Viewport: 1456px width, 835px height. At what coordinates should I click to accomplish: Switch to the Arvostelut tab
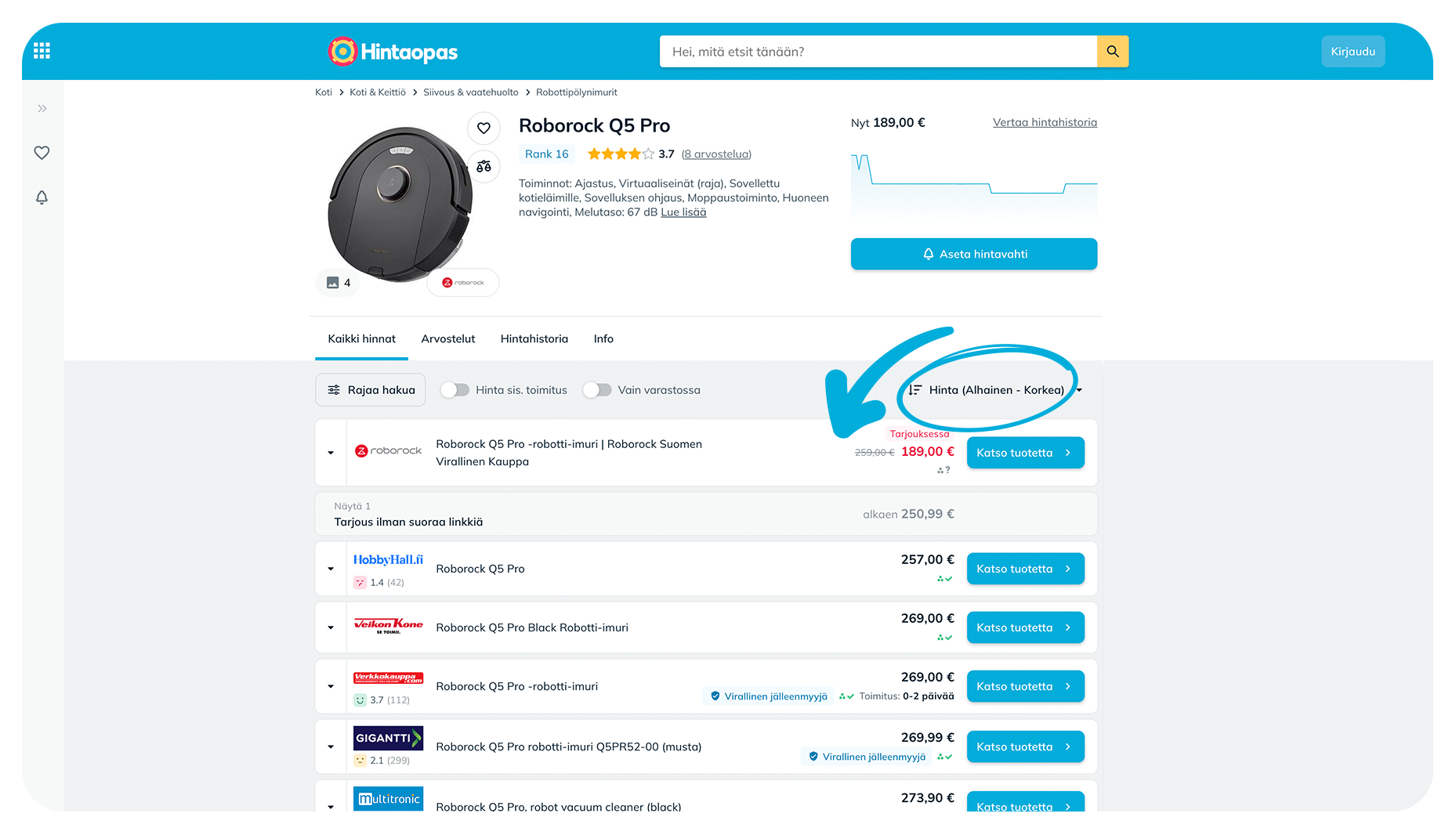[447, 339]
